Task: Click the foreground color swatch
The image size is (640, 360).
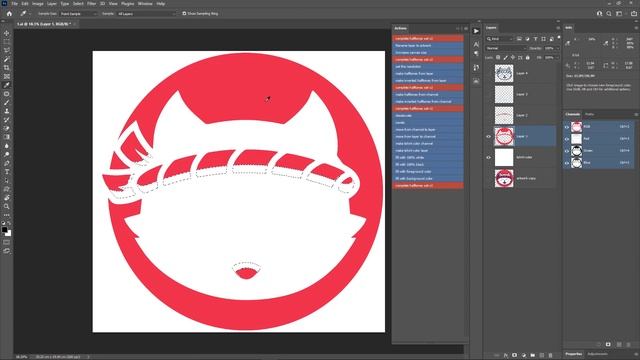Action: click(4, 230)
